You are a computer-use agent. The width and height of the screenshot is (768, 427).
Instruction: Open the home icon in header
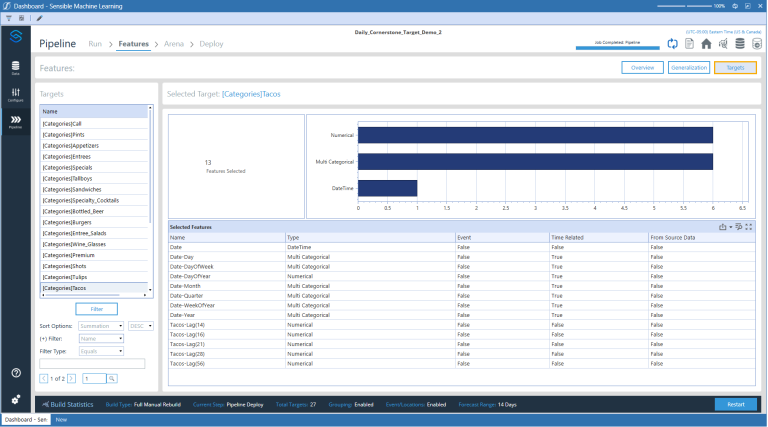[x=706, y=44]
